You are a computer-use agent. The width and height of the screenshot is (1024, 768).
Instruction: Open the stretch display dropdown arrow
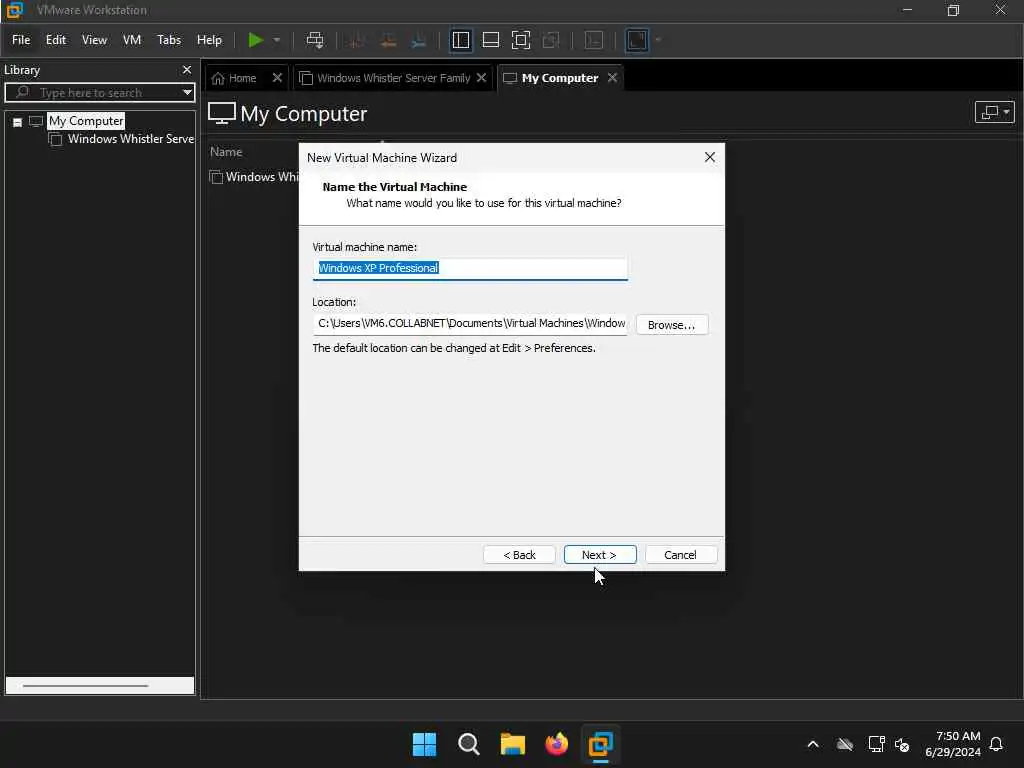658,40
